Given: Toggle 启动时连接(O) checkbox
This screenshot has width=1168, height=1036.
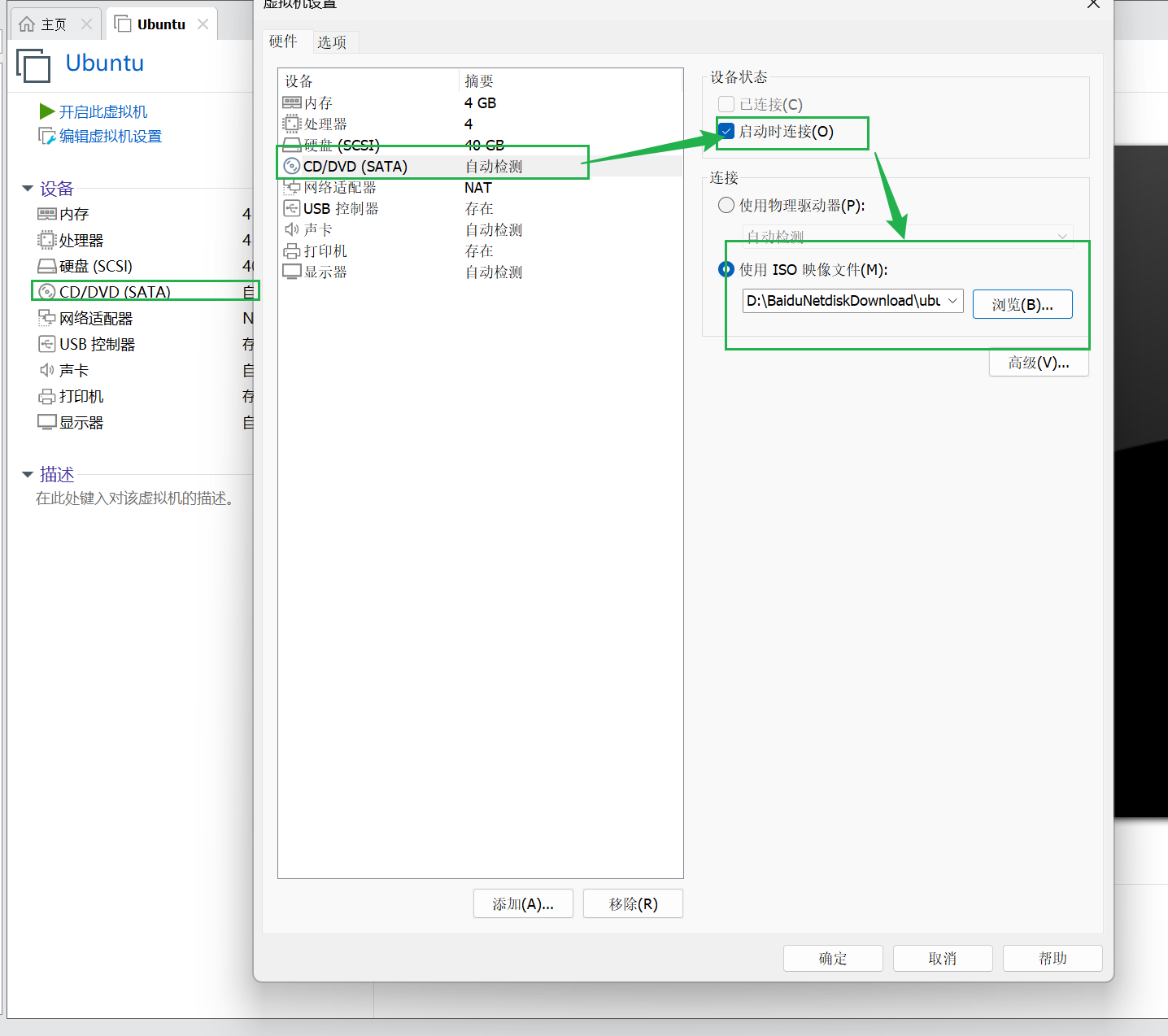Looking at the screenshot, I should click(x=726, y=131).
